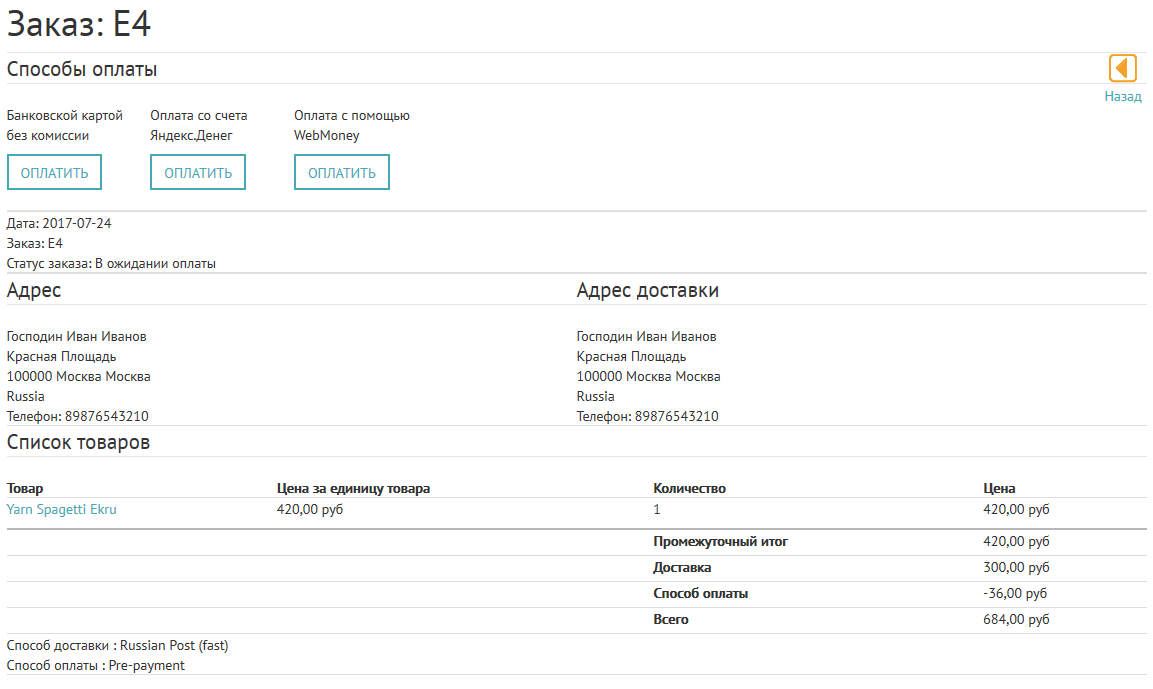The height and width of the screenshot is (689, 1153).
Task: Pay by bank card ОПЛАТИТЬ button
Action: pyautogui.click(x=54, y=172)
